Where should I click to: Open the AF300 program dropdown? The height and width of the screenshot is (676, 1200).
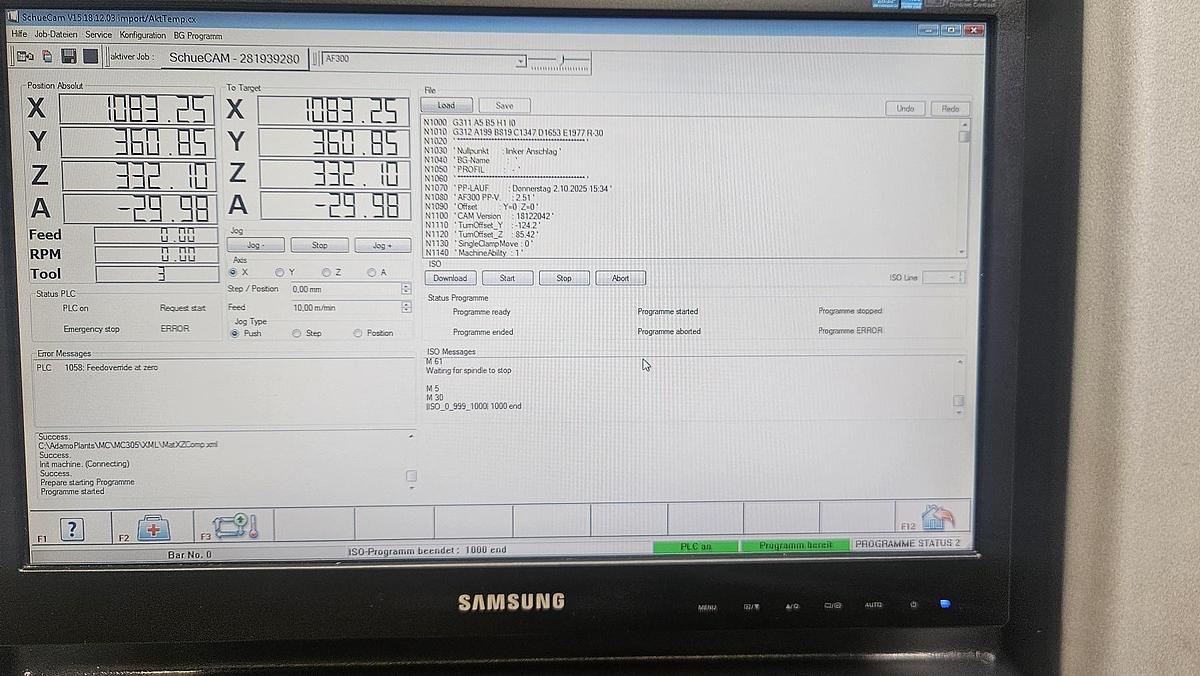coord(520,61)
